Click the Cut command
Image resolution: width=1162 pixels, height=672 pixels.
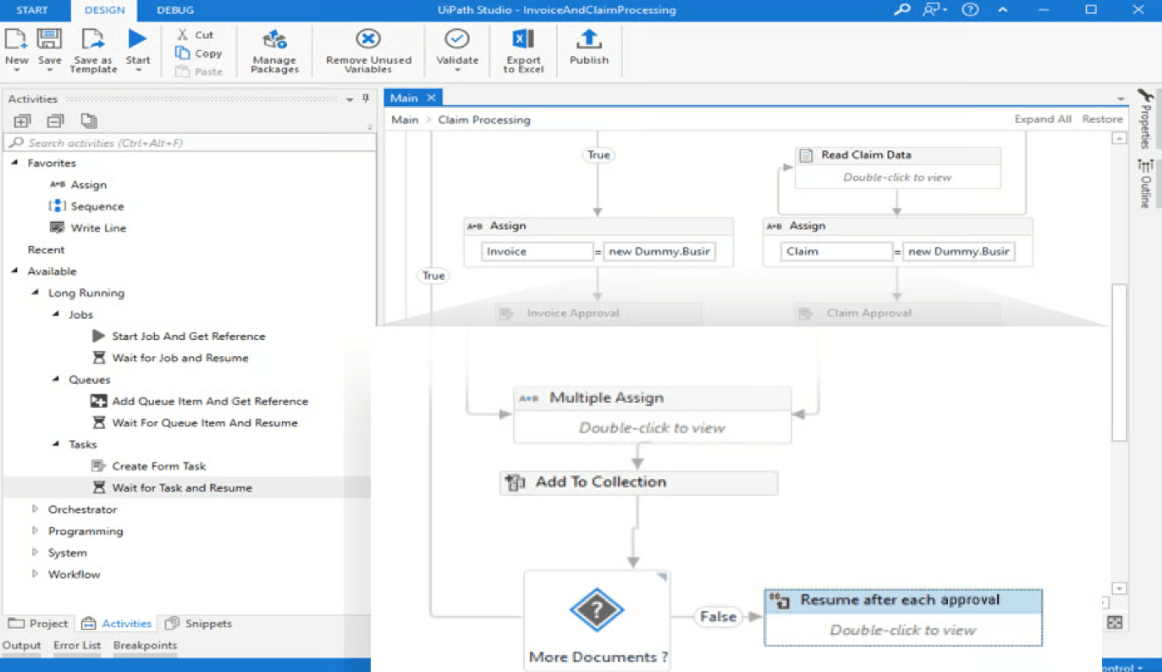click(195, 35)
